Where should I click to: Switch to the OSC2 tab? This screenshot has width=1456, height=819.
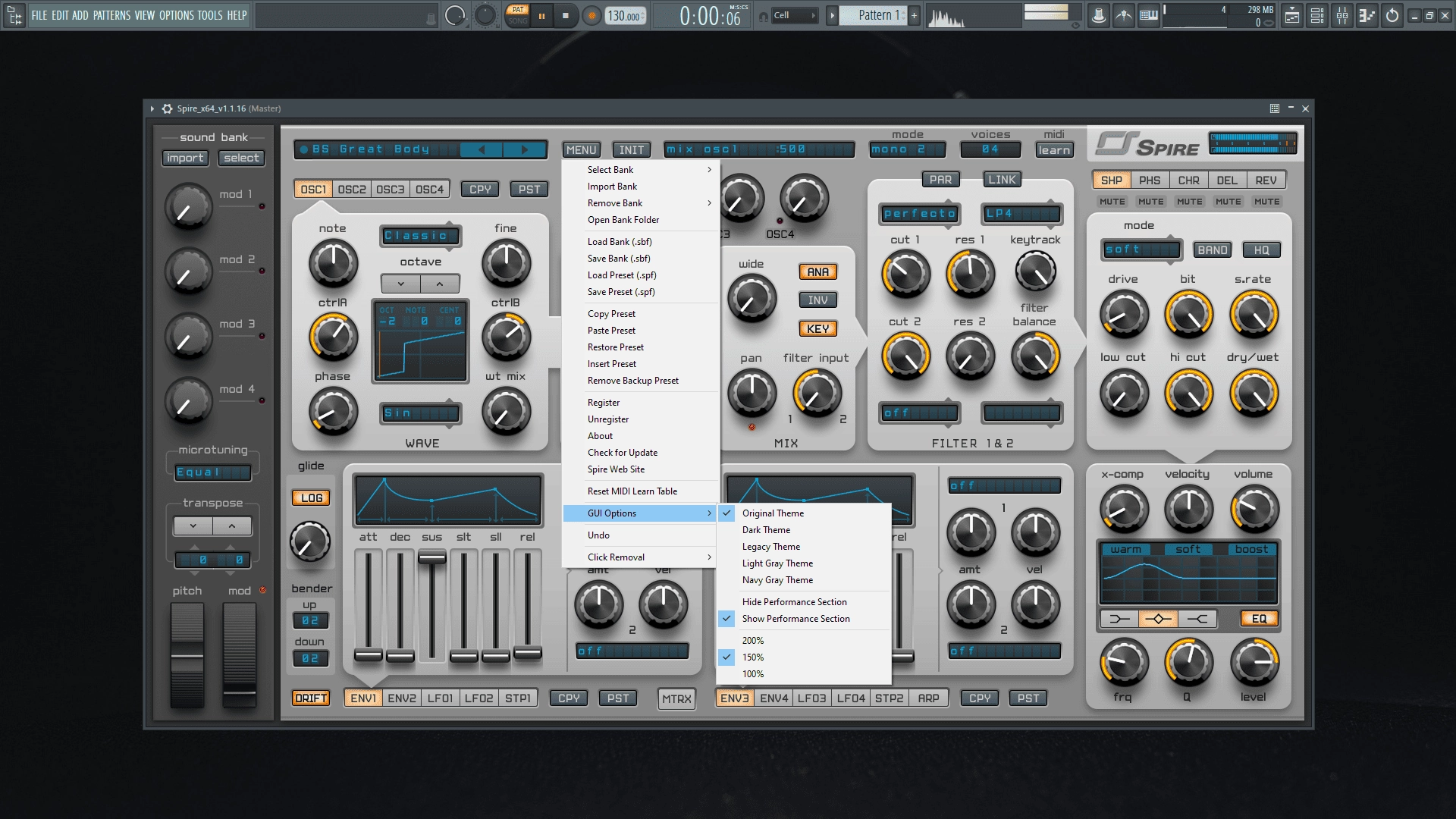tap(352, 189)
